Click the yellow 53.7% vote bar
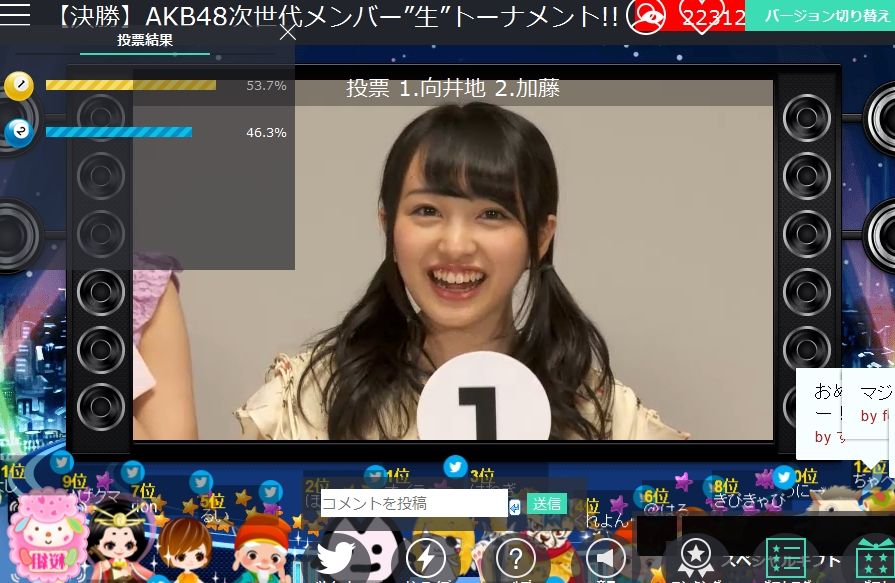Screen dimensions: 895x583 pyautogui.click(x=131, y=85)
